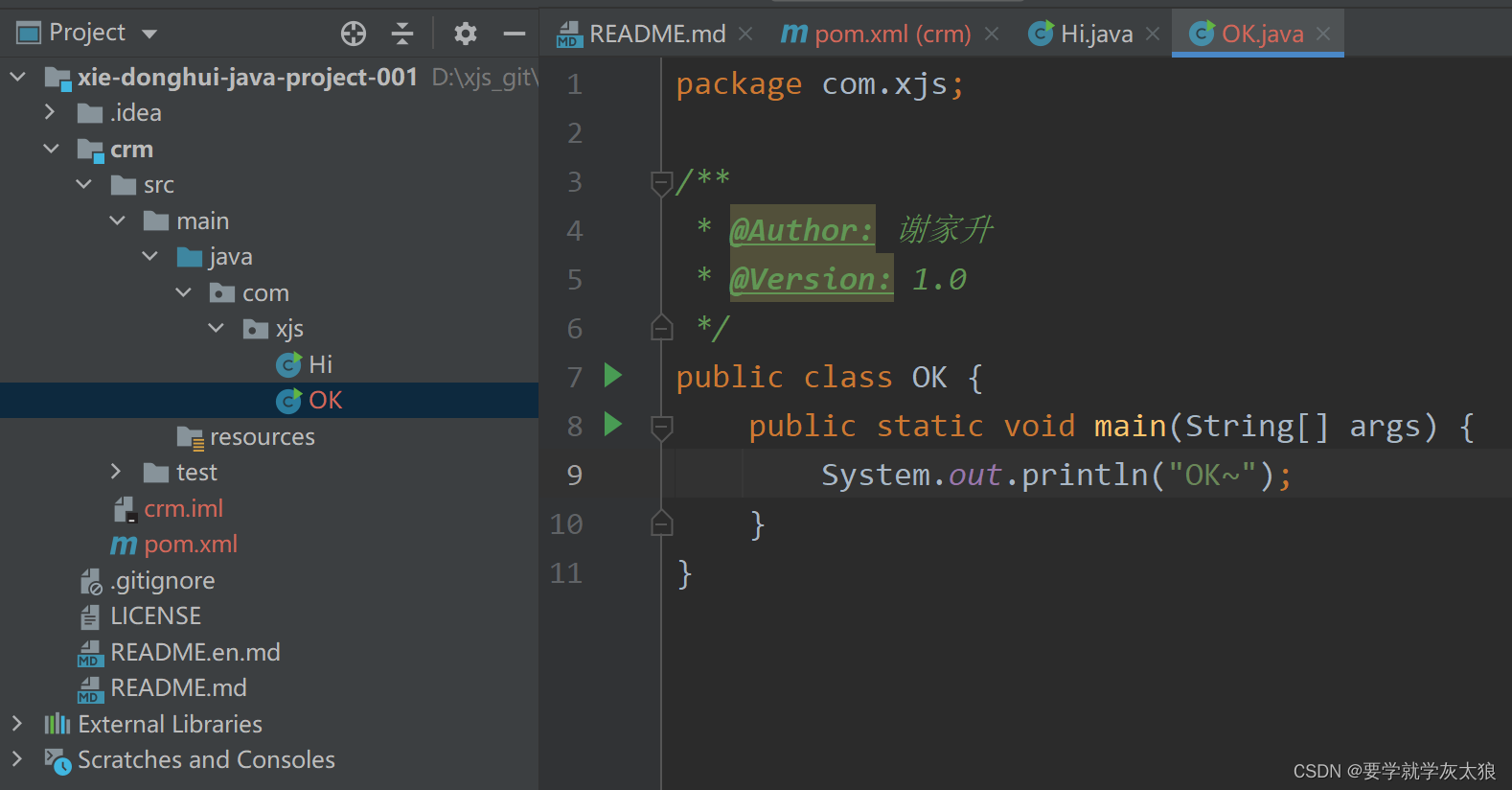Collapse the xjs package
Viewport: 1512px width, 790px height.
coord(217,328)
